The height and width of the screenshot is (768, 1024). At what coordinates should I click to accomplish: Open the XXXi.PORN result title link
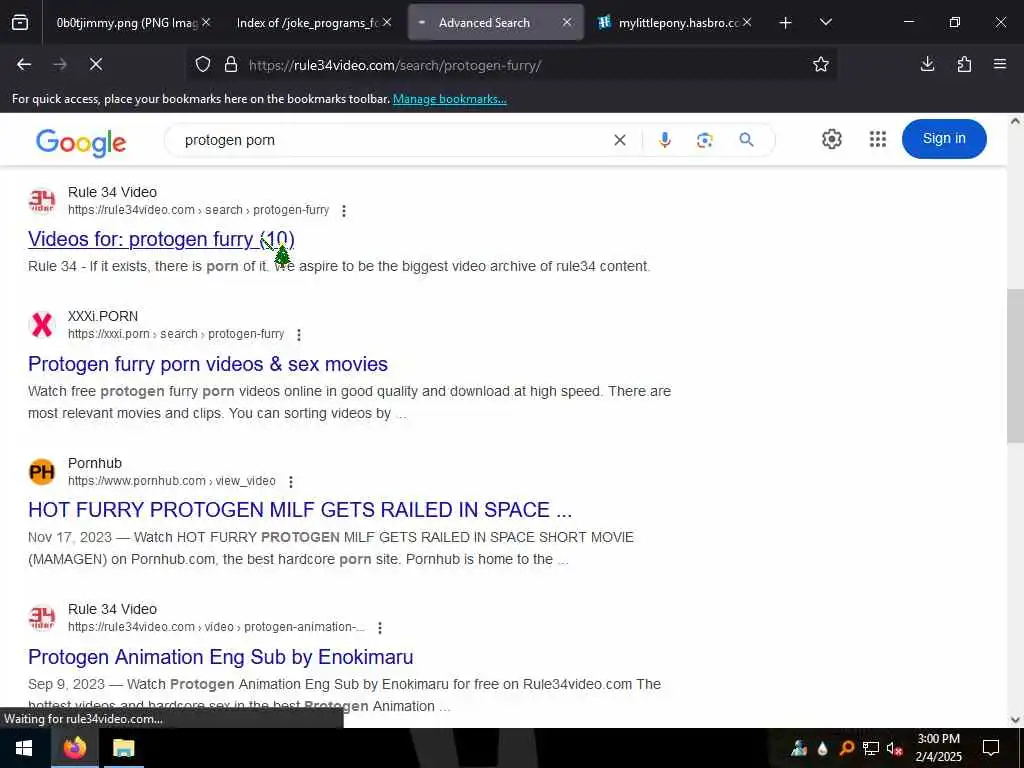(x=208, y=364)
